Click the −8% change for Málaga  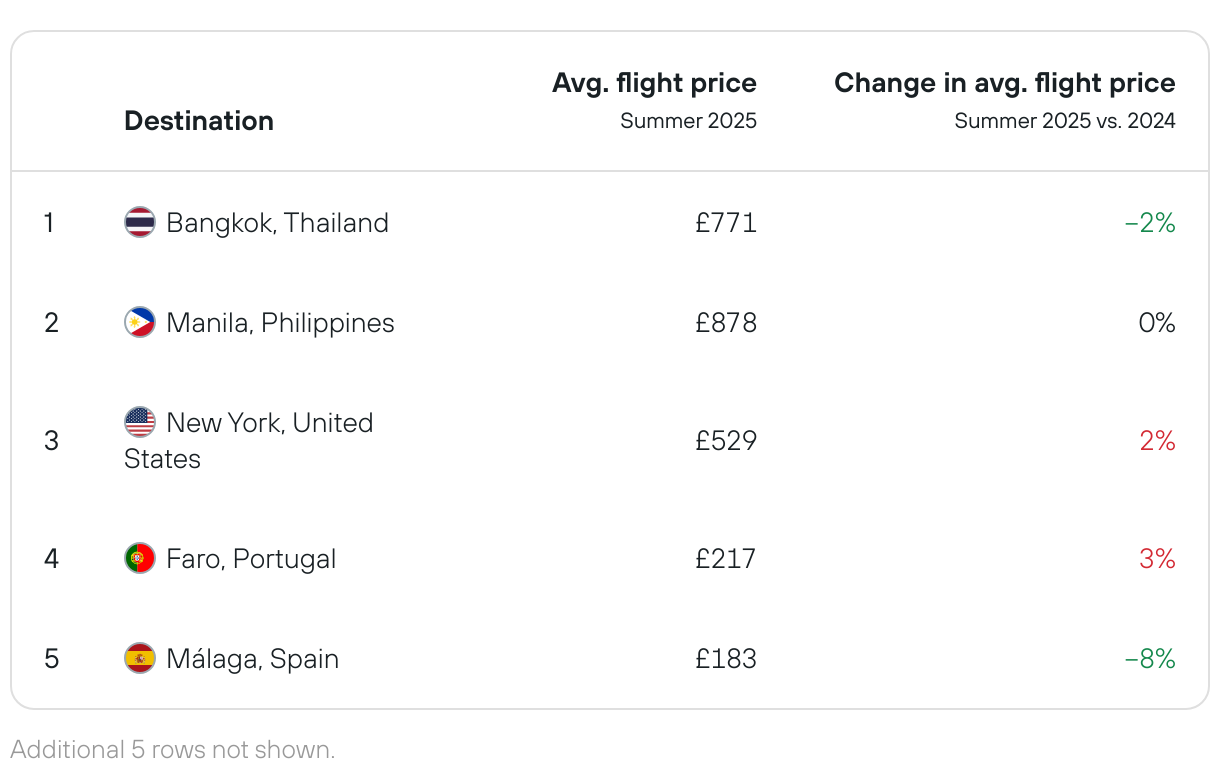[1150, 659]
